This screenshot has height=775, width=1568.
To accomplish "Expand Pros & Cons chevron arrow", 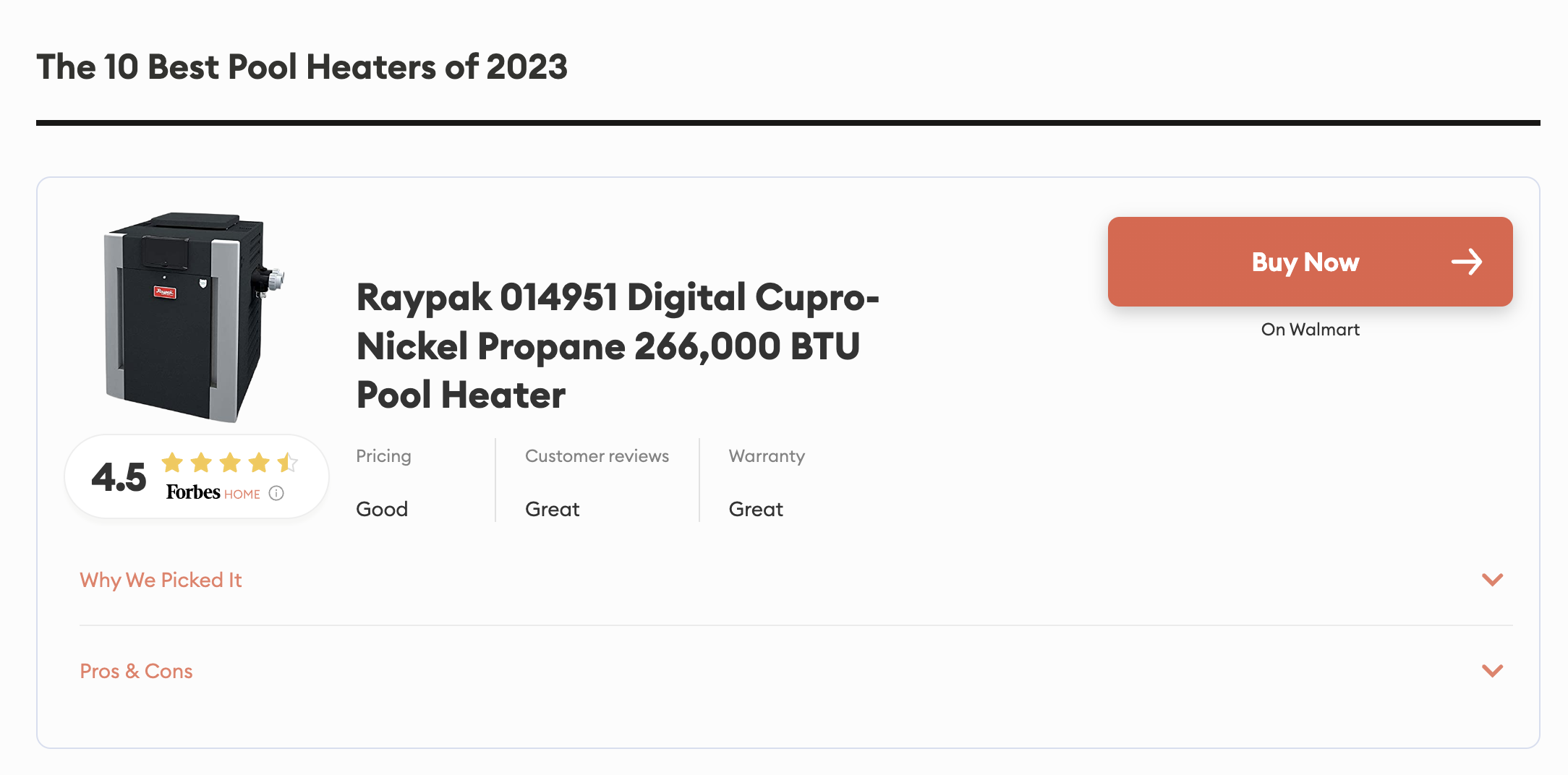I will click(1492, 671).
